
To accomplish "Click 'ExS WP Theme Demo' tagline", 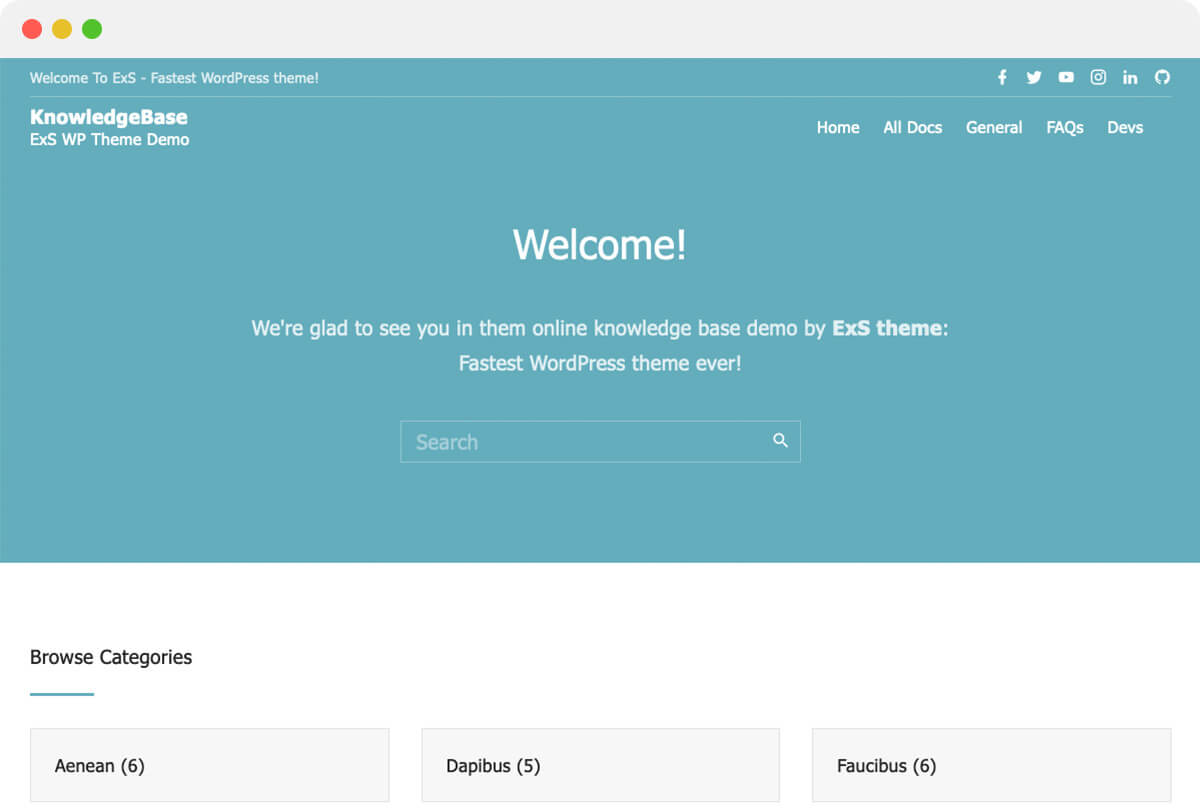I will pyautogui.click(x=110, y=140).
